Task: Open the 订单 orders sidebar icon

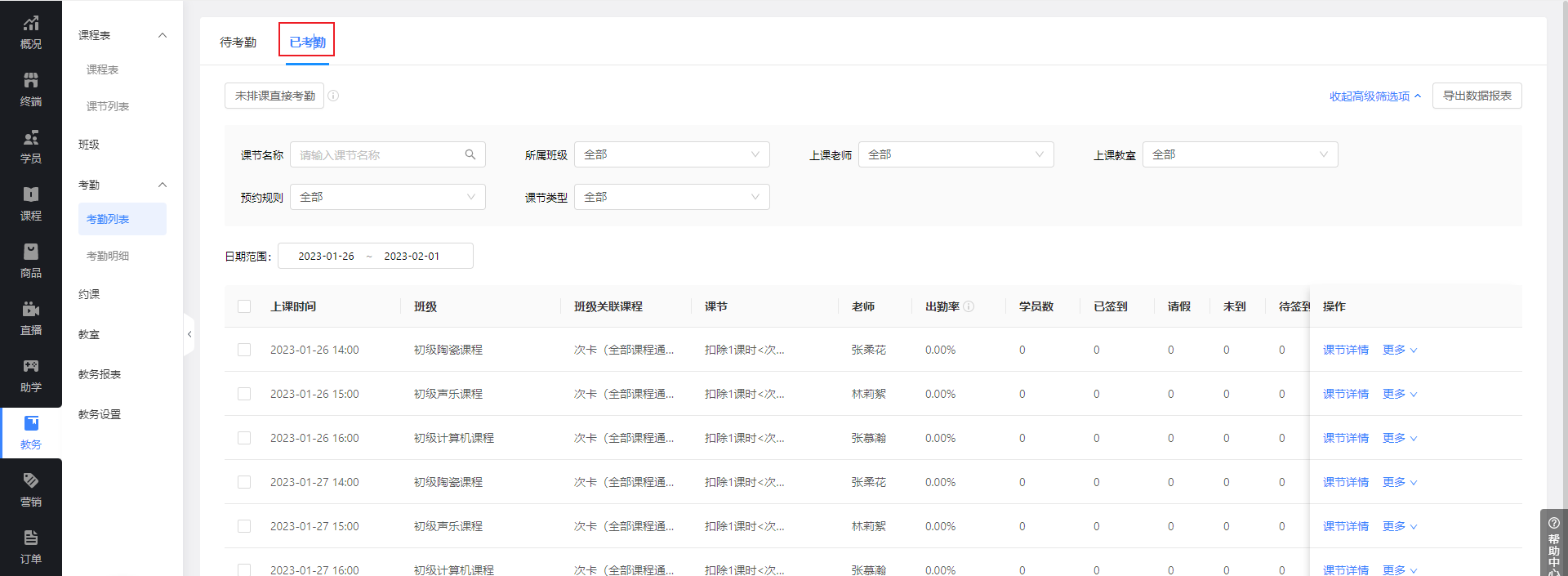Action: pyautogui.click(x=30, y=547)
